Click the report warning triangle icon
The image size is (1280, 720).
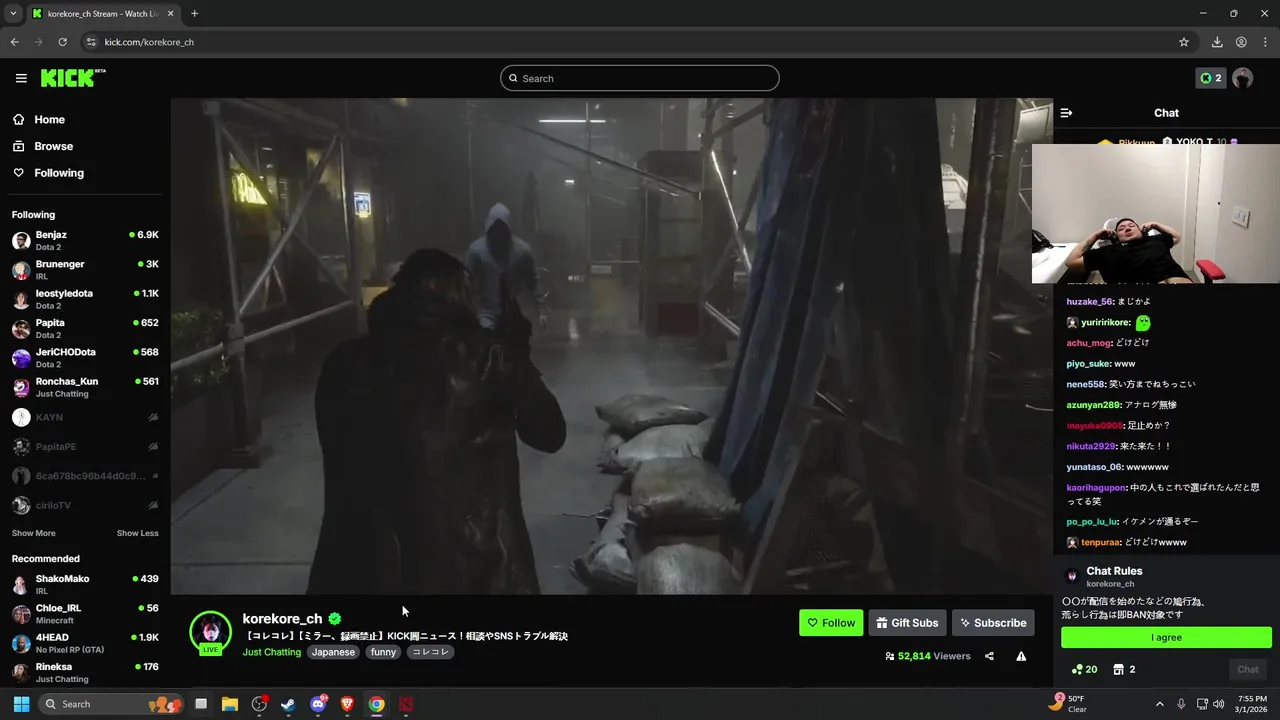[x=1021, y=656]
